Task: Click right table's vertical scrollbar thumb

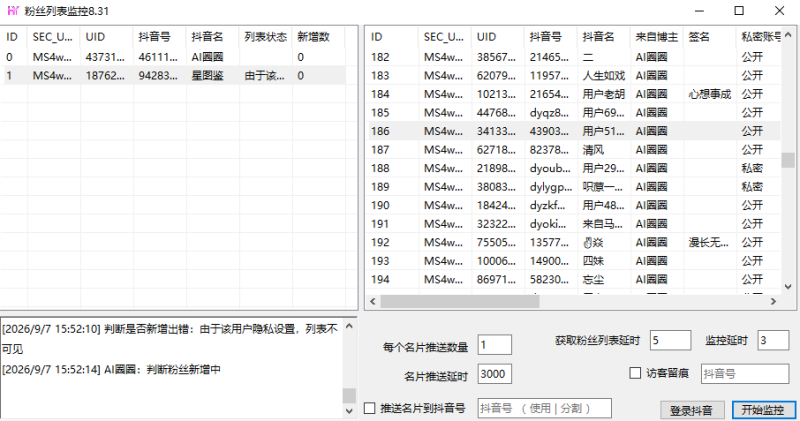Action: [x=788, y=160]
